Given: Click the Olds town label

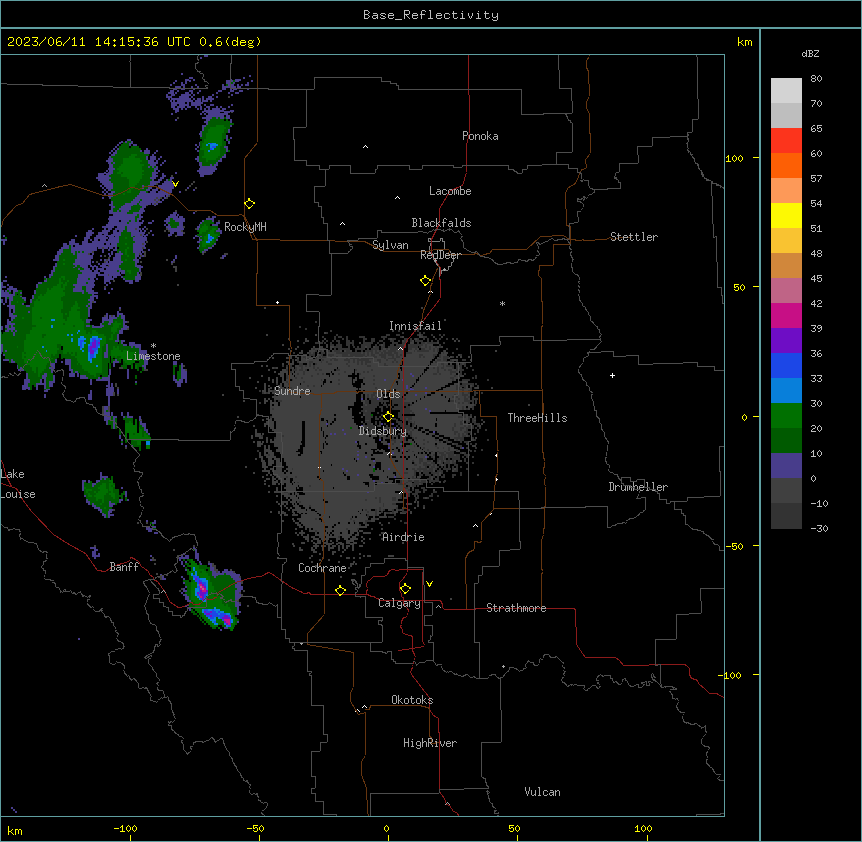Looking at the screenshot, I should (x=388, y=394).
